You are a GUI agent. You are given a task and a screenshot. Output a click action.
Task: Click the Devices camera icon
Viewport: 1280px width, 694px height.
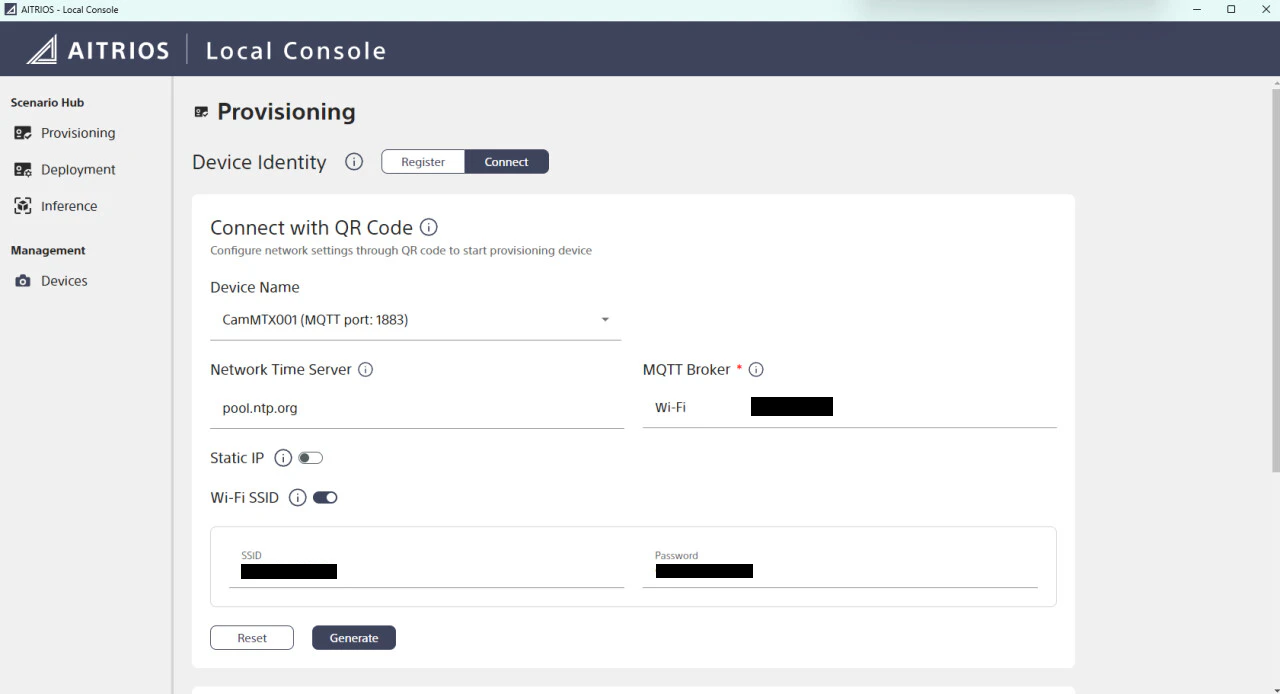click(x=23, y=281)
